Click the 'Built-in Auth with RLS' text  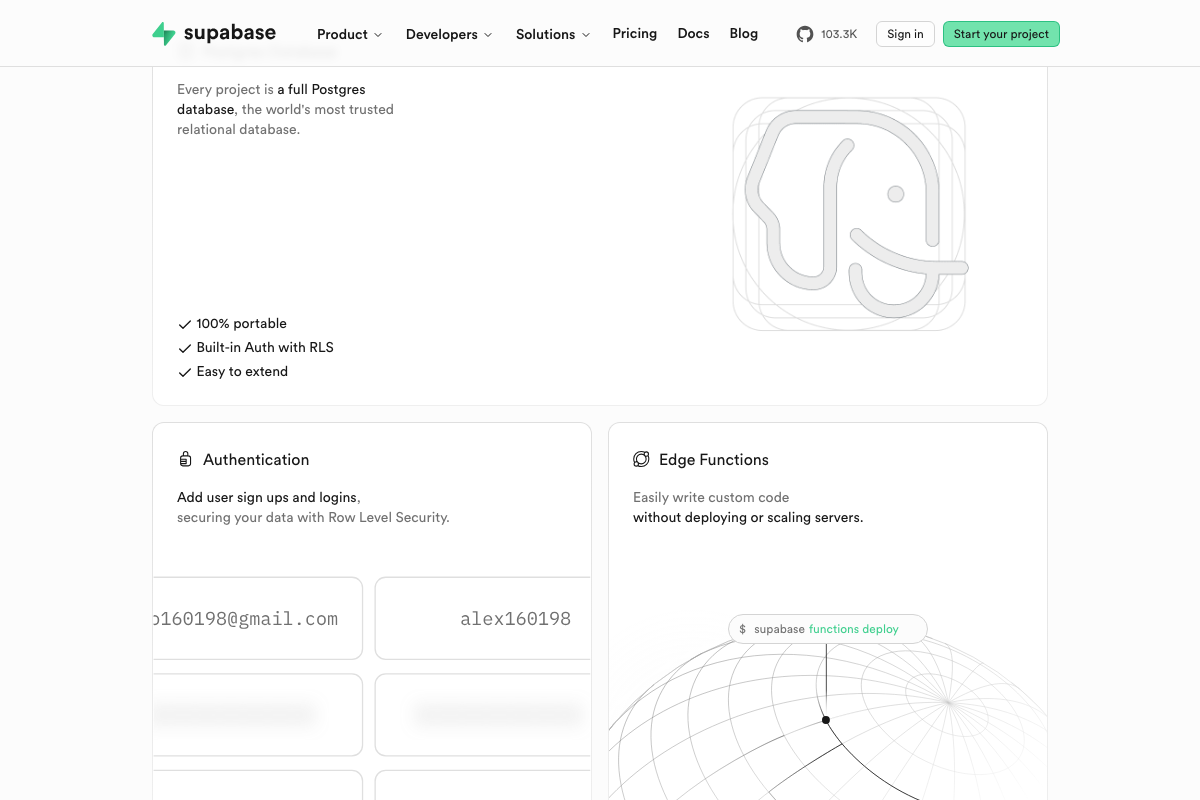(x=265, y=348)
